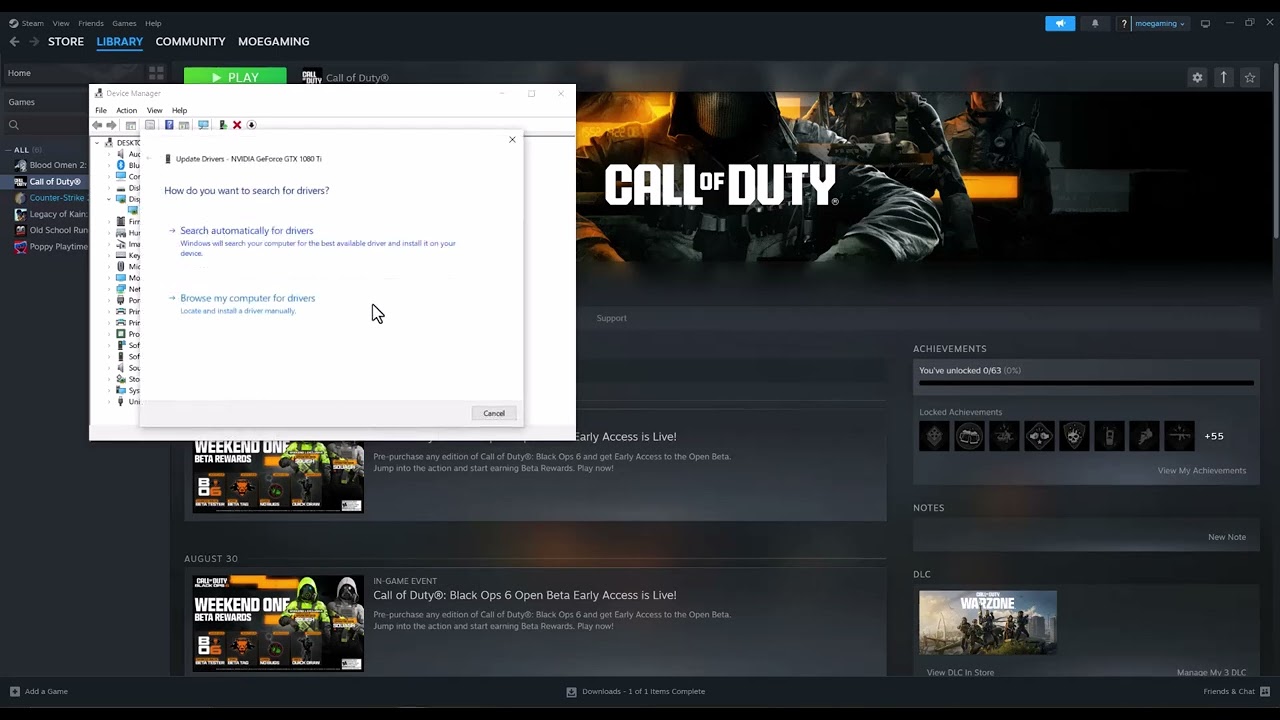Open Downloads status at bottom bar
1280x720 pixels.
[636, 691]
